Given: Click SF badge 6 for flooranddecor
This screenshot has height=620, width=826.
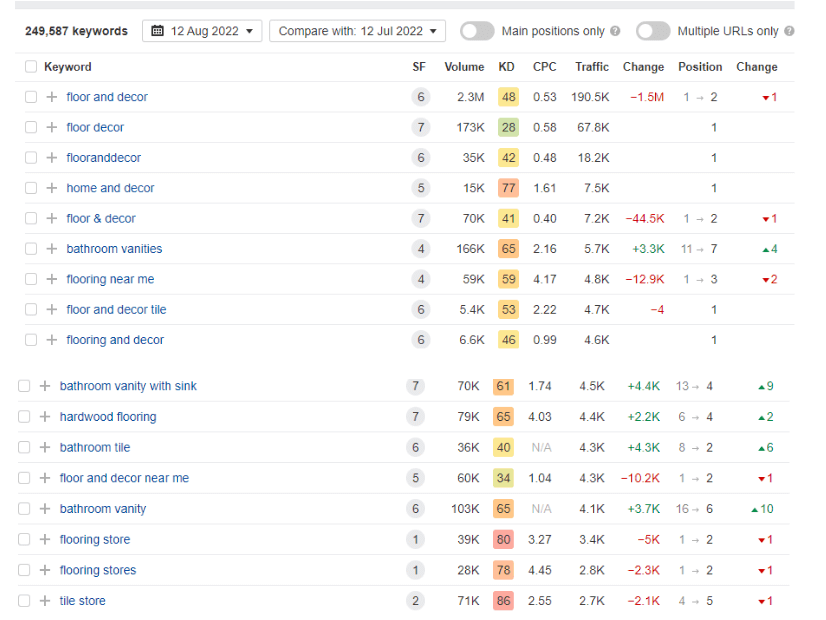Looking at the screenshot, I should click(x=421, y=158).
